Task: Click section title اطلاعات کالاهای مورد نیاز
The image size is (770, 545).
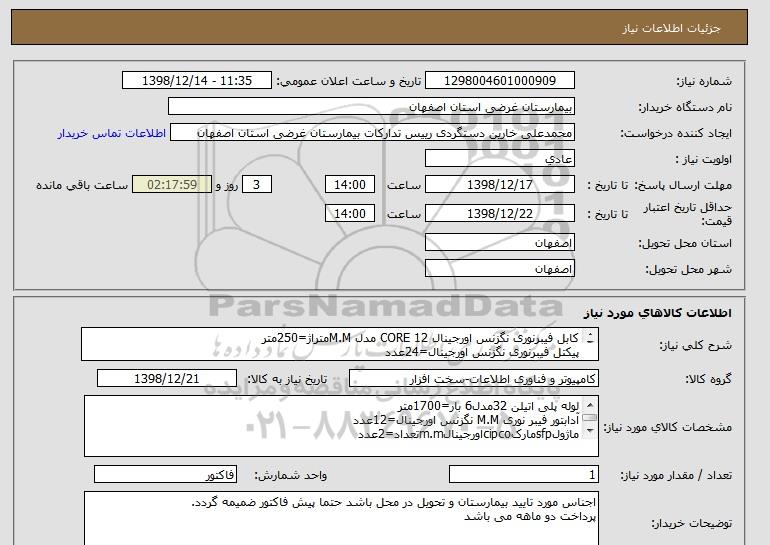Action: [x=657, y=313]
